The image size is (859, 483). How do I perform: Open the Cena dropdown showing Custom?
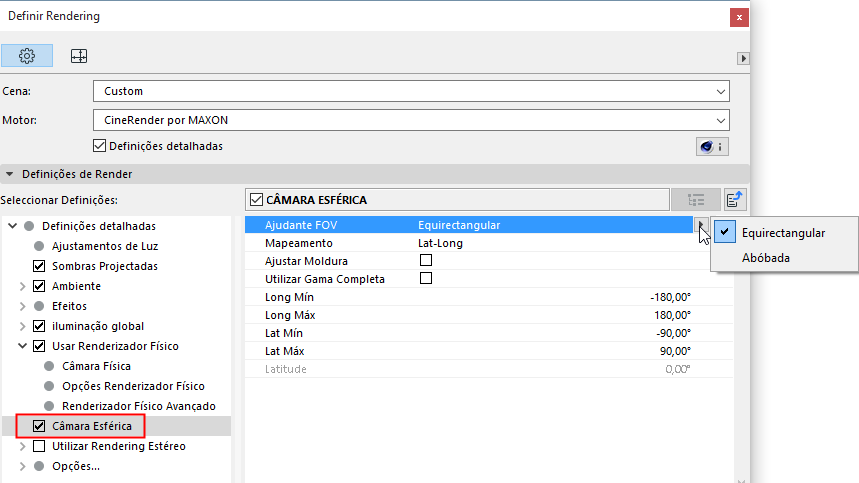411,91
